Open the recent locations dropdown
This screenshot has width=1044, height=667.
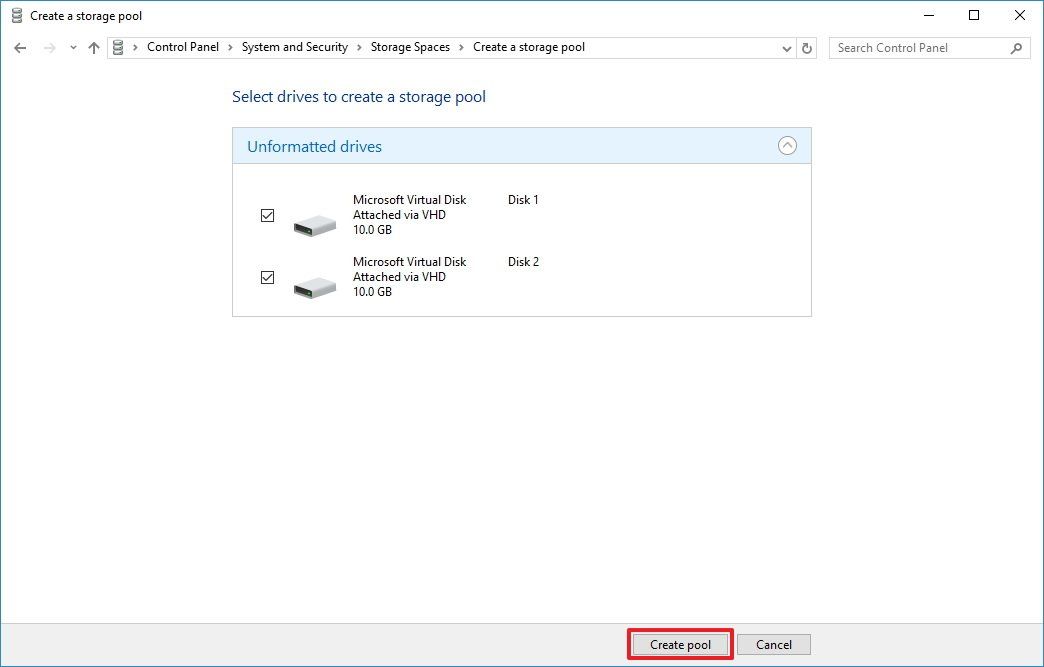coord(71,47)
